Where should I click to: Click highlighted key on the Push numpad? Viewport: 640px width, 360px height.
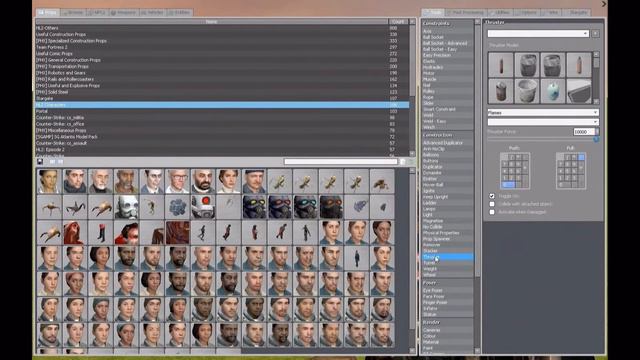tap(508, 184)
